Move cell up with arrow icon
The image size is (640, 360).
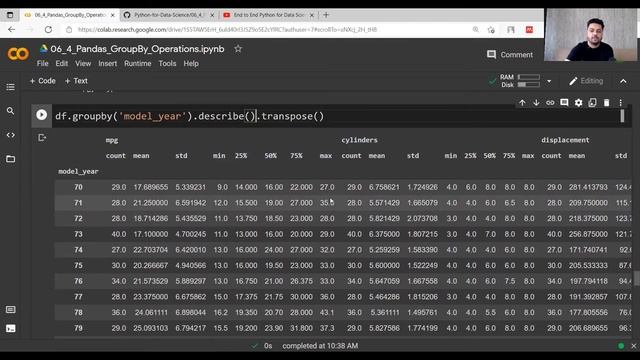[522, 102]
